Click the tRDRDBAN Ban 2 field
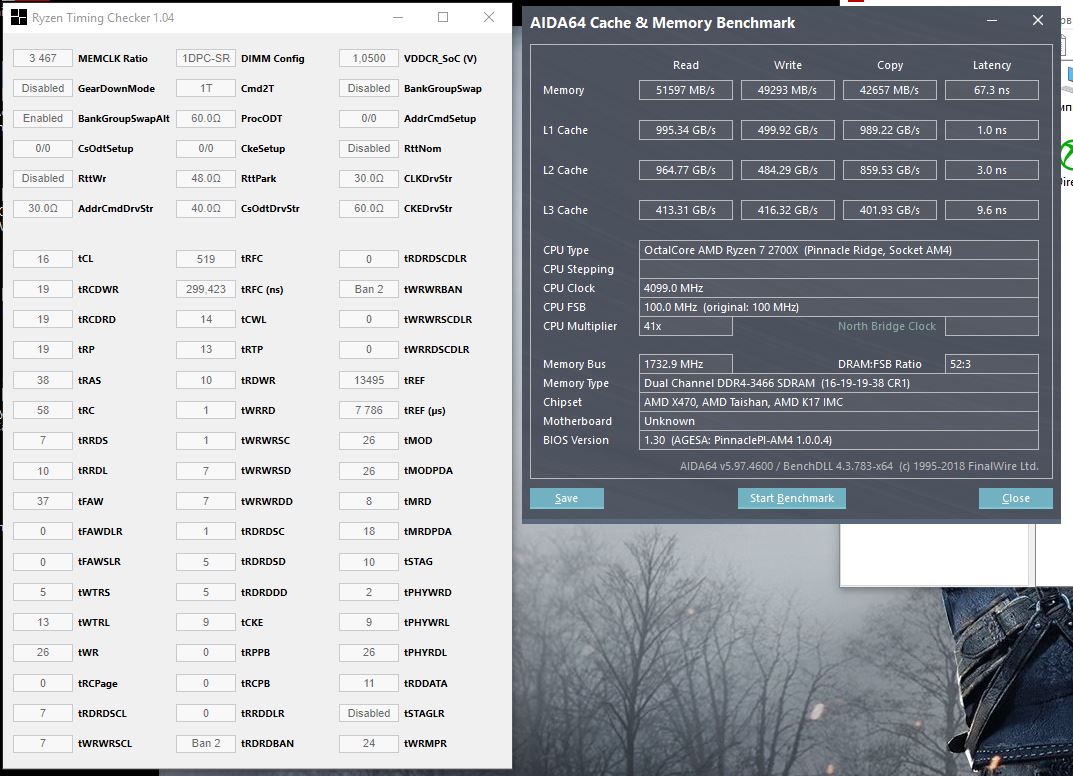 coord(206,743)
